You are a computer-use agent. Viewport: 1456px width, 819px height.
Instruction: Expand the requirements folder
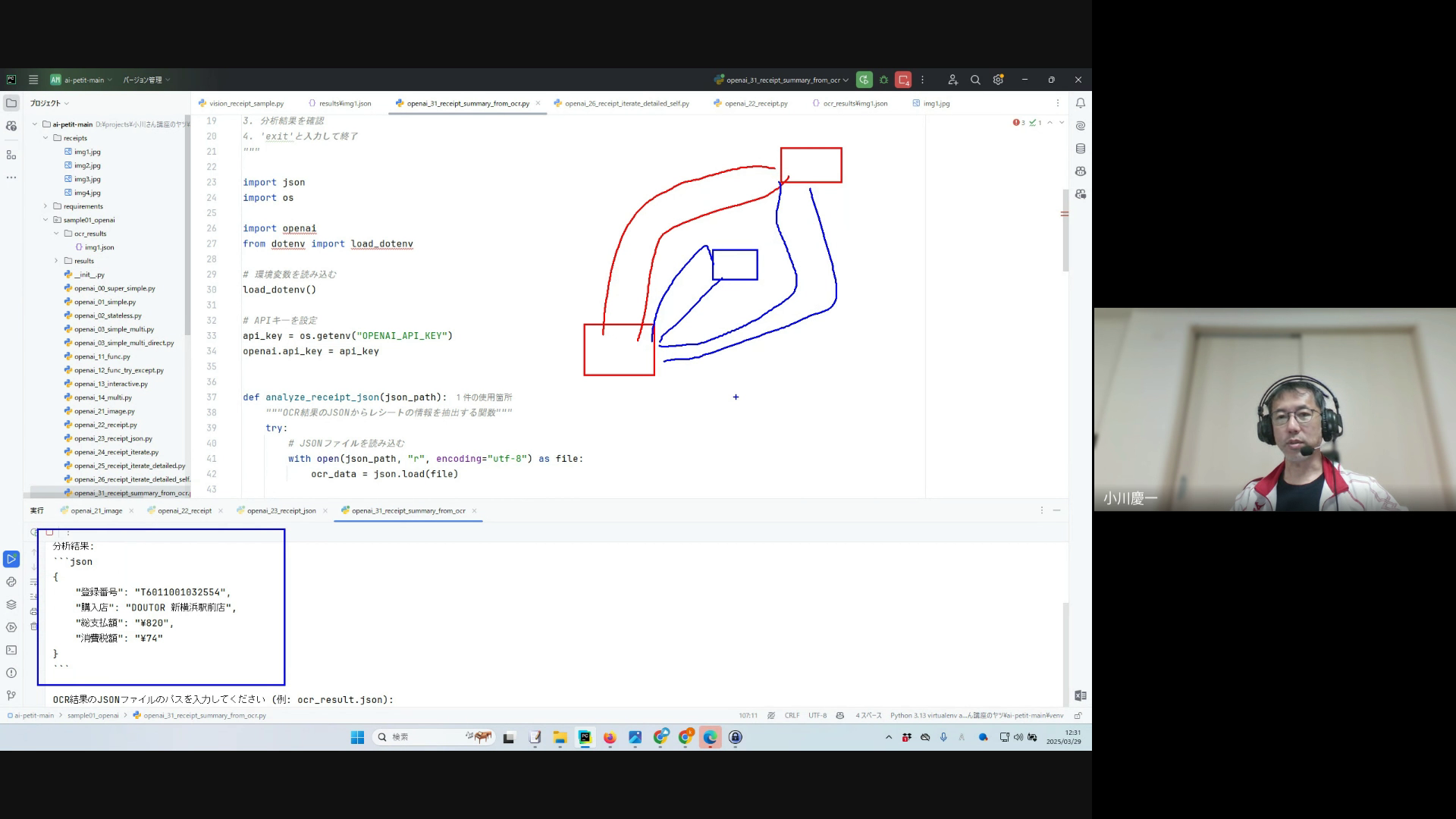[45, 206]
